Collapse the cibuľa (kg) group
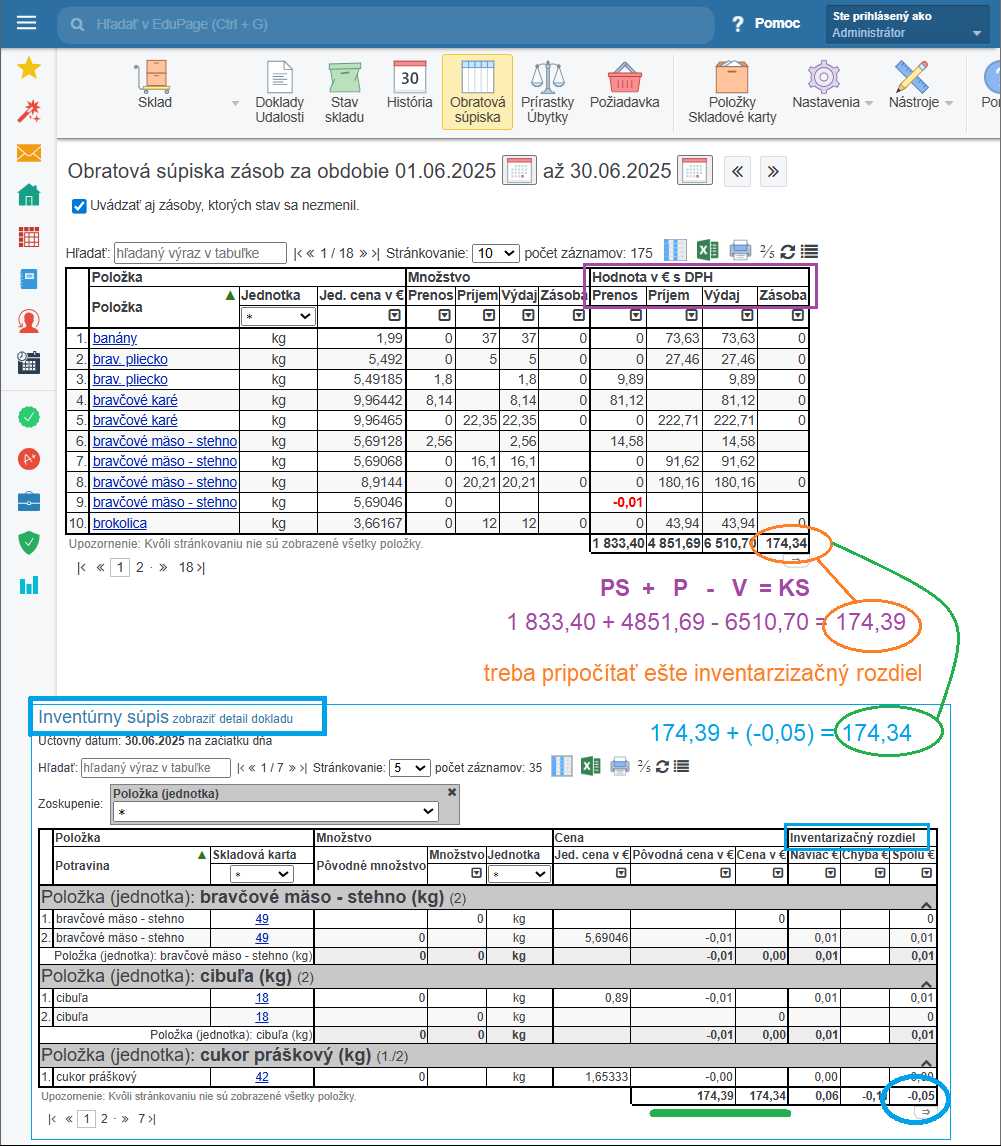Screen dimensions: 1001x1146 pyautogui.click(x=926, y=984)
